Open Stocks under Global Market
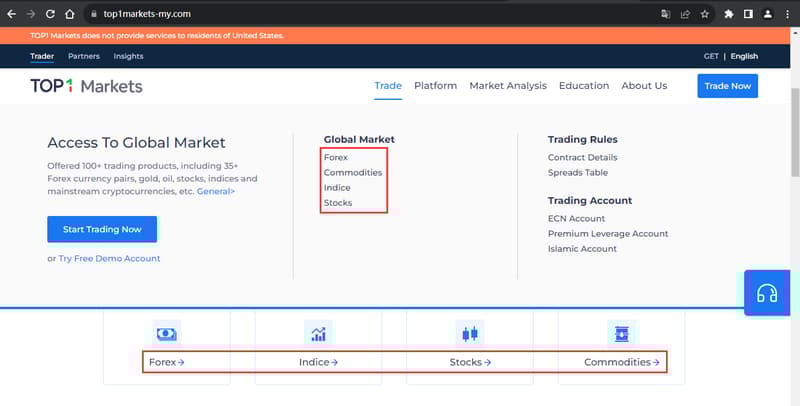 tap(338, 202)
